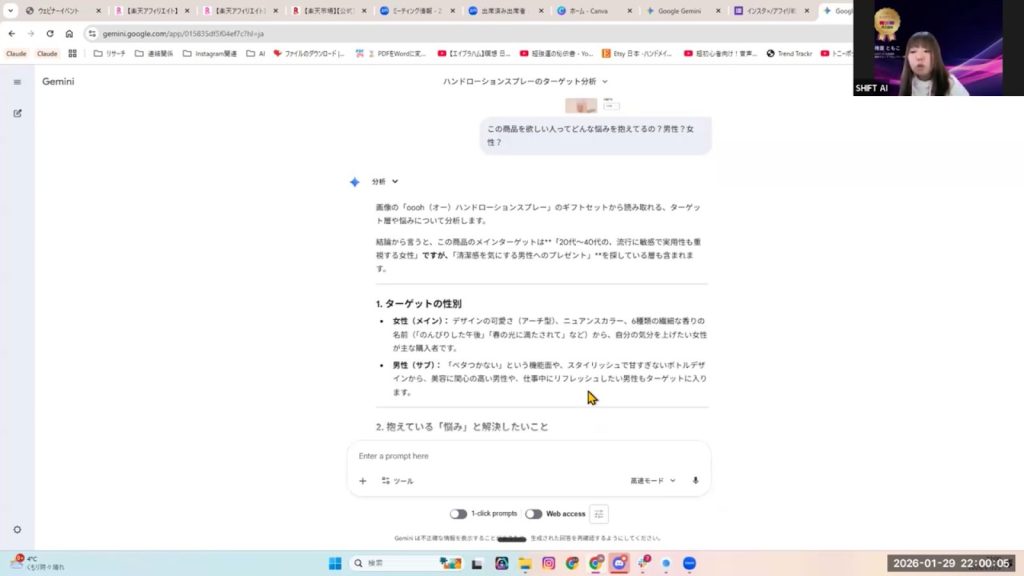
Task: Start a new chat with the pencil icon
Action: (x=17, y=113)
